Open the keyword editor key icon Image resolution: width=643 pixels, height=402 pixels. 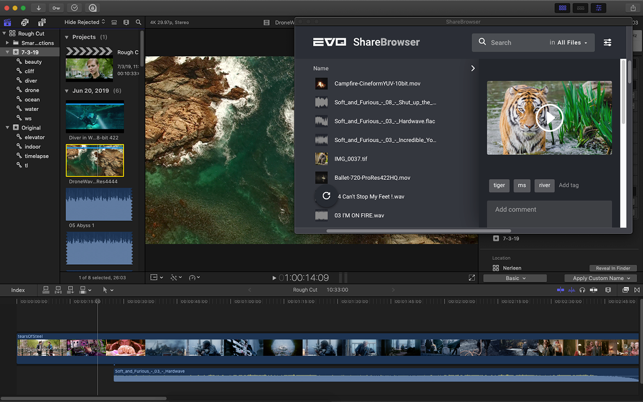pos(57,7)
